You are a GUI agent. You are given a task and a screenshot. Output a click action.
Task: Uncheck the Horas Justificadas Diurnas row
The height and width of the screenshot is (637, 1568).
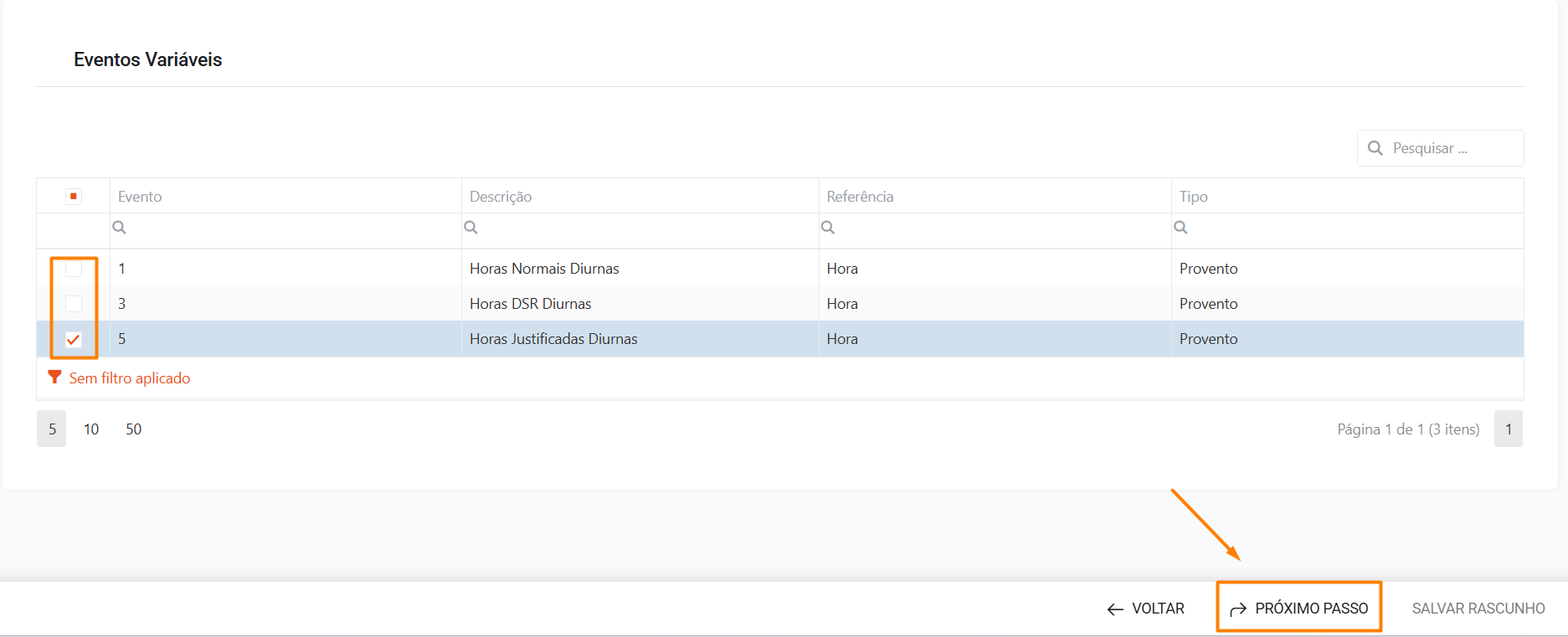(74, 339)
